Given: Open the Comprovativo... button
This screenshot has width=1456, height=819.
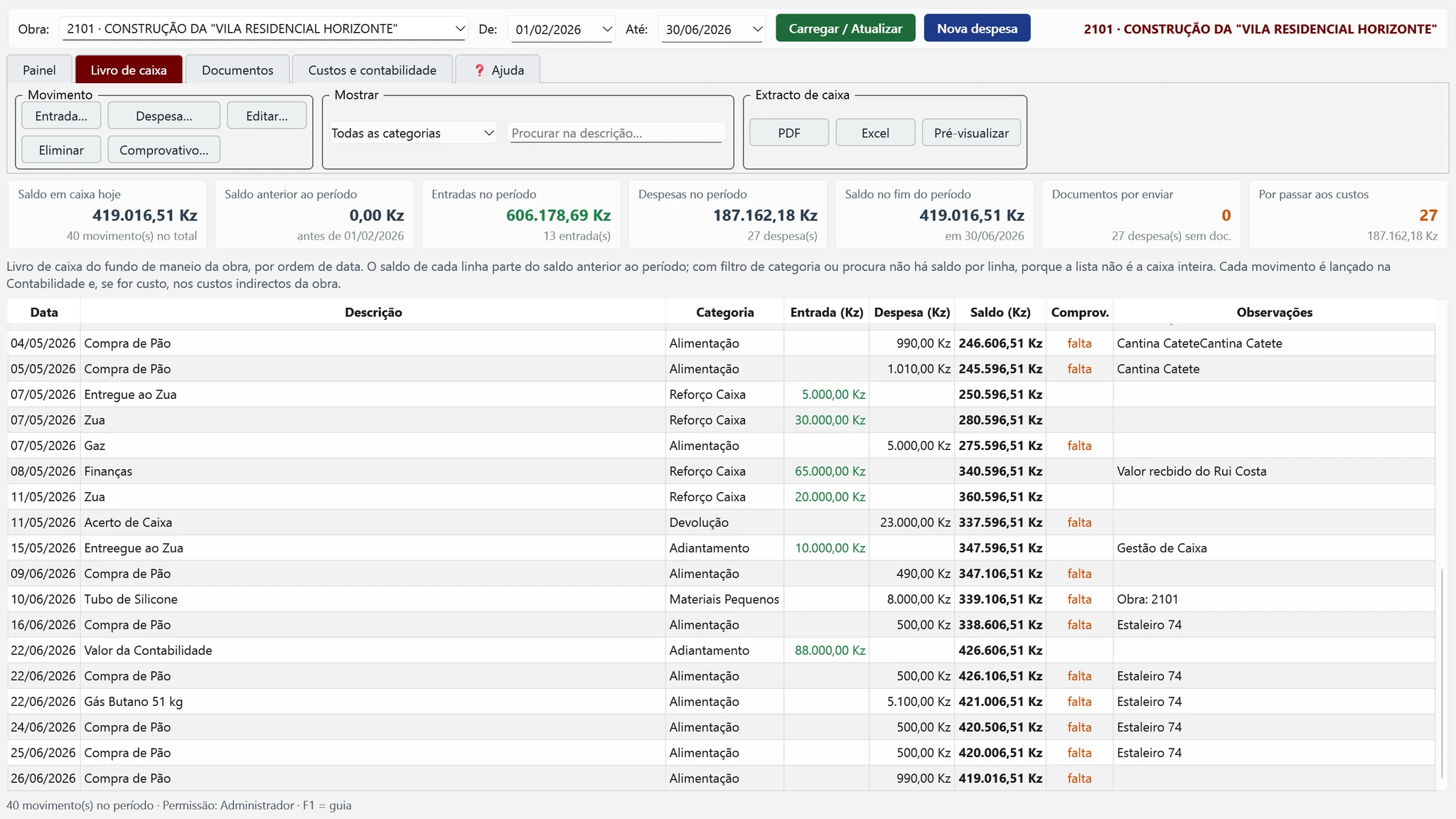Looking at the screenshot, I should [164, 150].
